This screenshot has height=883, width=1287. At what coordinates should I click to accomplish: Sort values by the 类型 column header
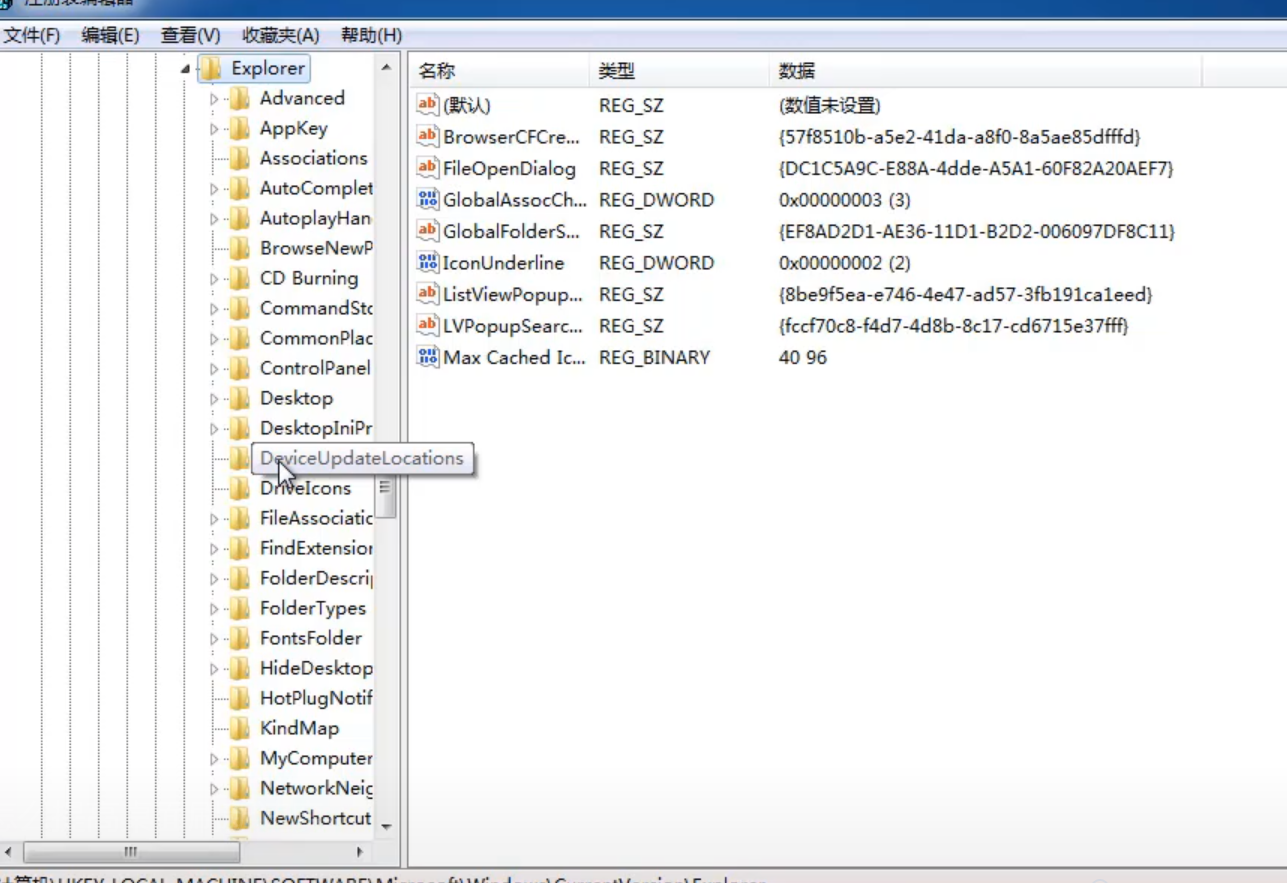673,71
